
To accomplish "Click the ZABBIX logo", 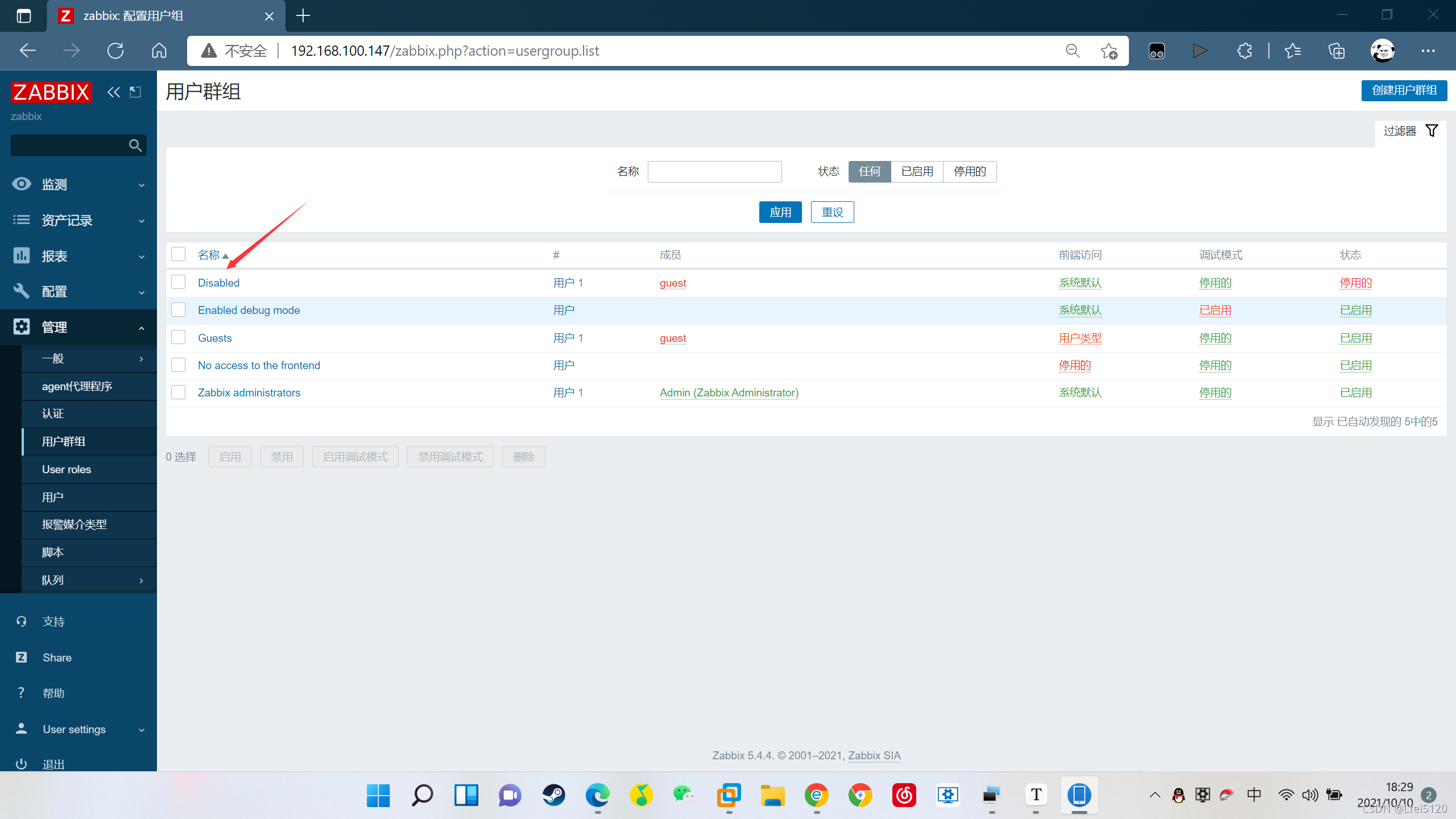I will point(51,92).
